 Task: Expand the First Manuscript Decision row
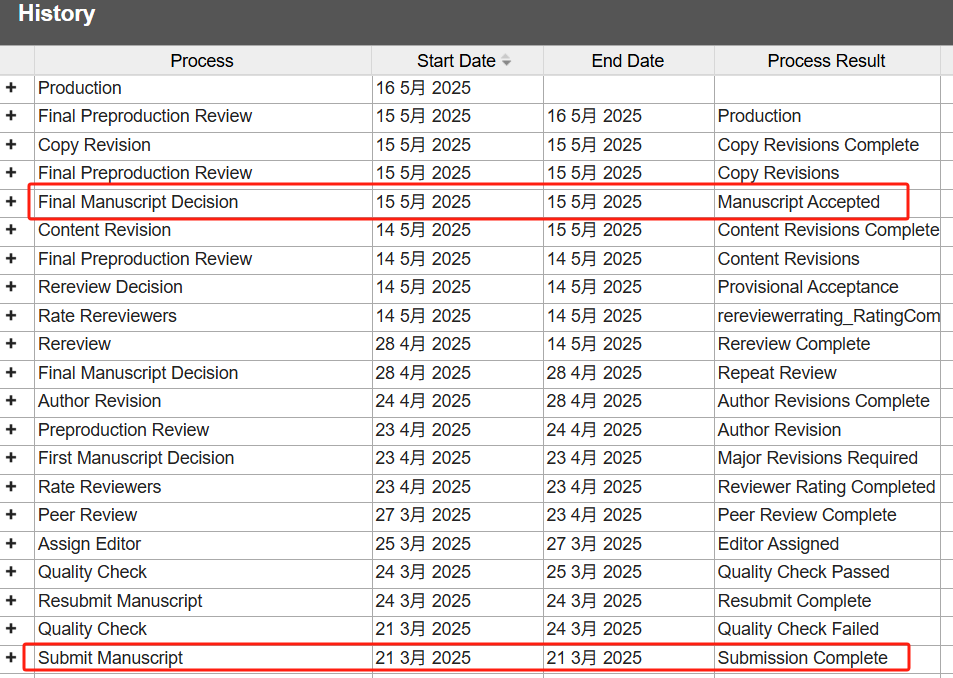tap(11, 458)
